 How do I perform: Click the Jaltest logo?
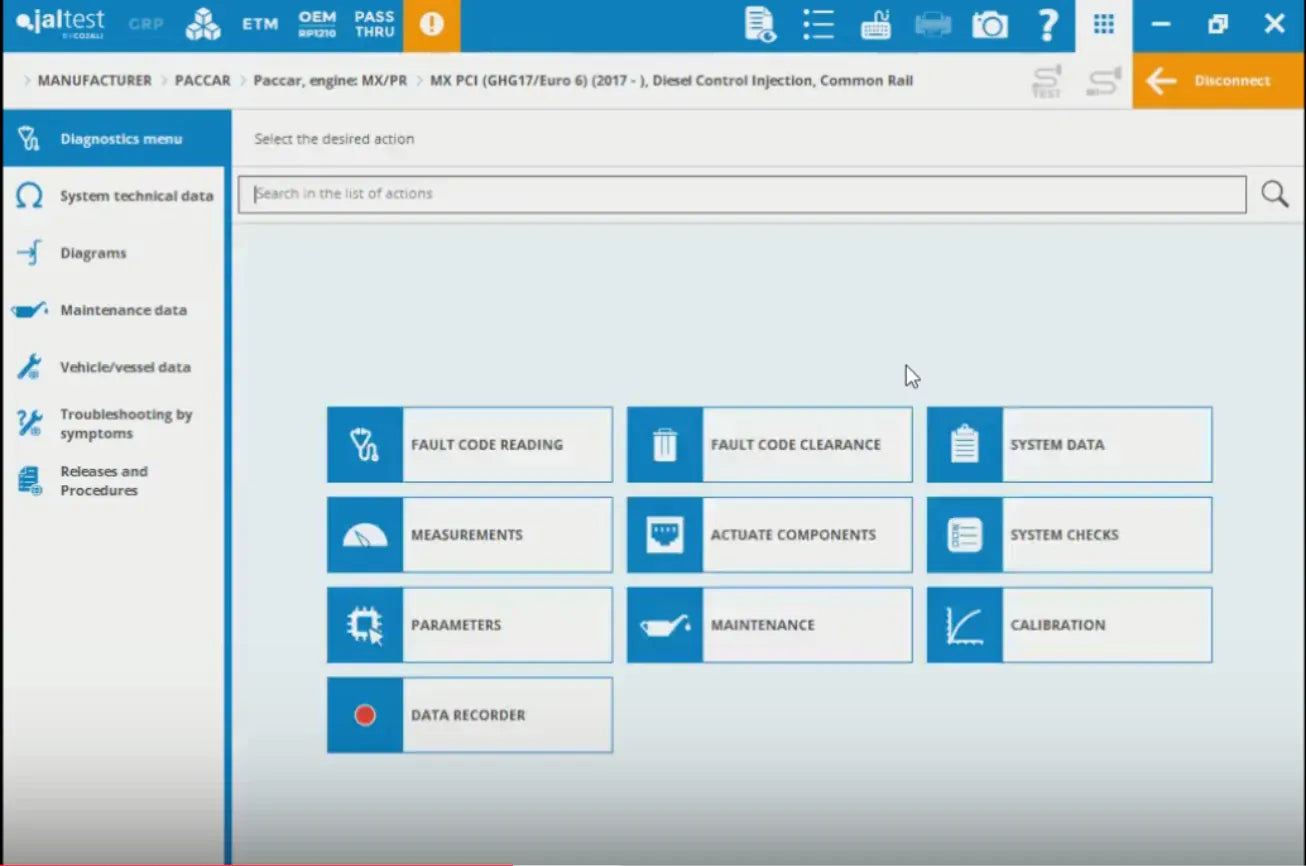tap(60, 24)
